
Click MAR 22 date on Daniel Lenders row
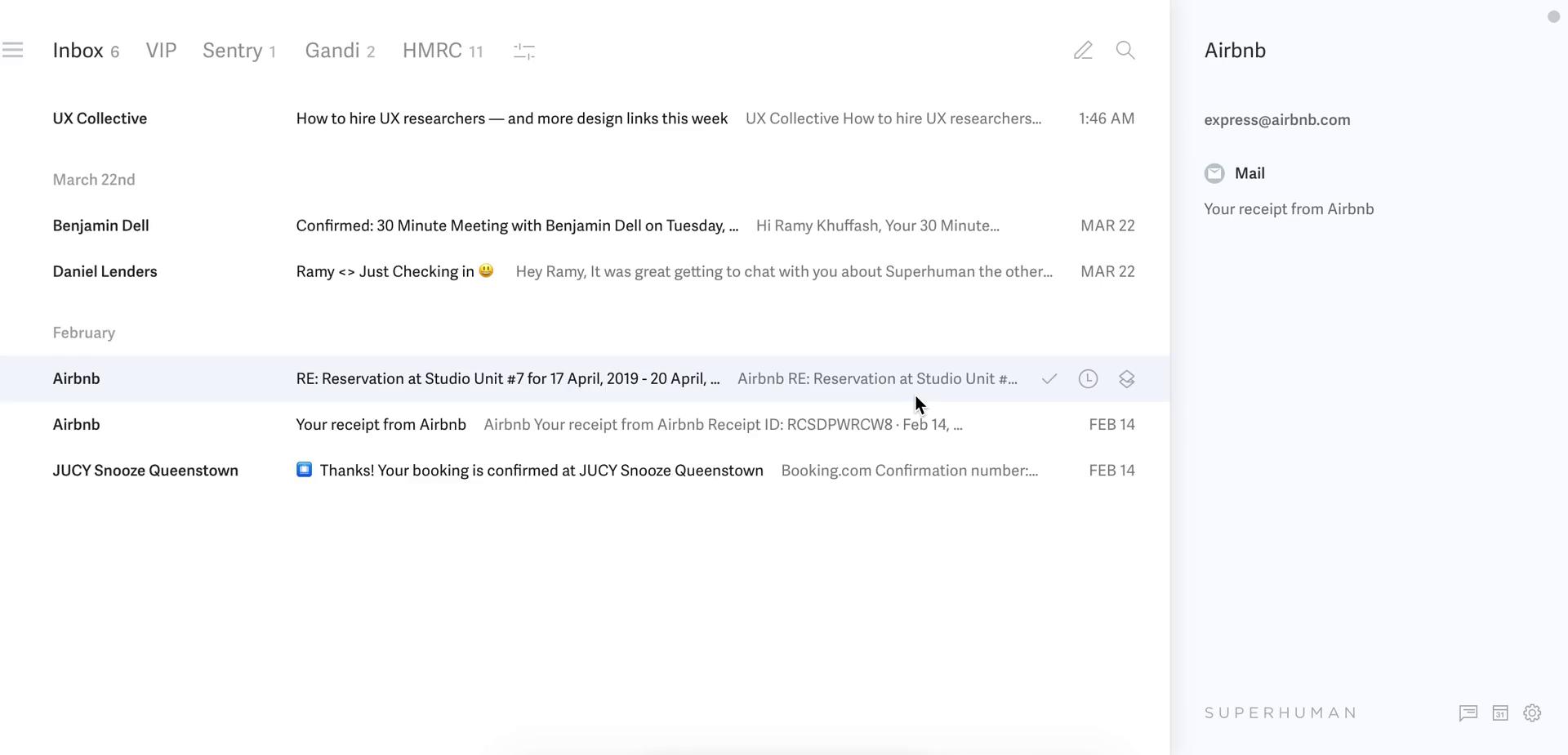tap(1107, 271)
